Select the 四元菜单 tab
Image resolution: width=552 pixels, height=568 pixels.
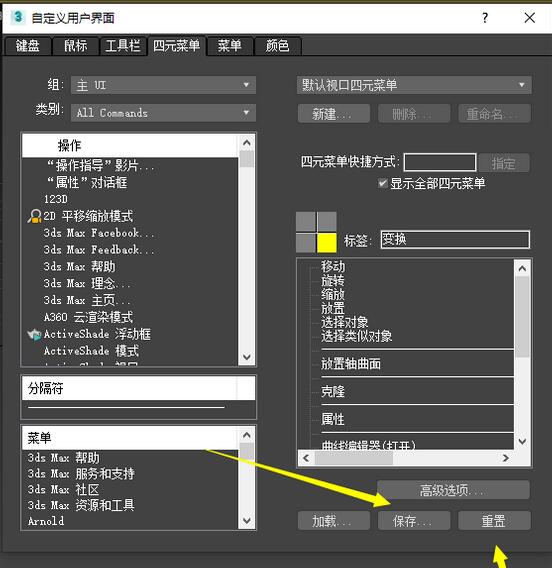(x=176, y=46)
